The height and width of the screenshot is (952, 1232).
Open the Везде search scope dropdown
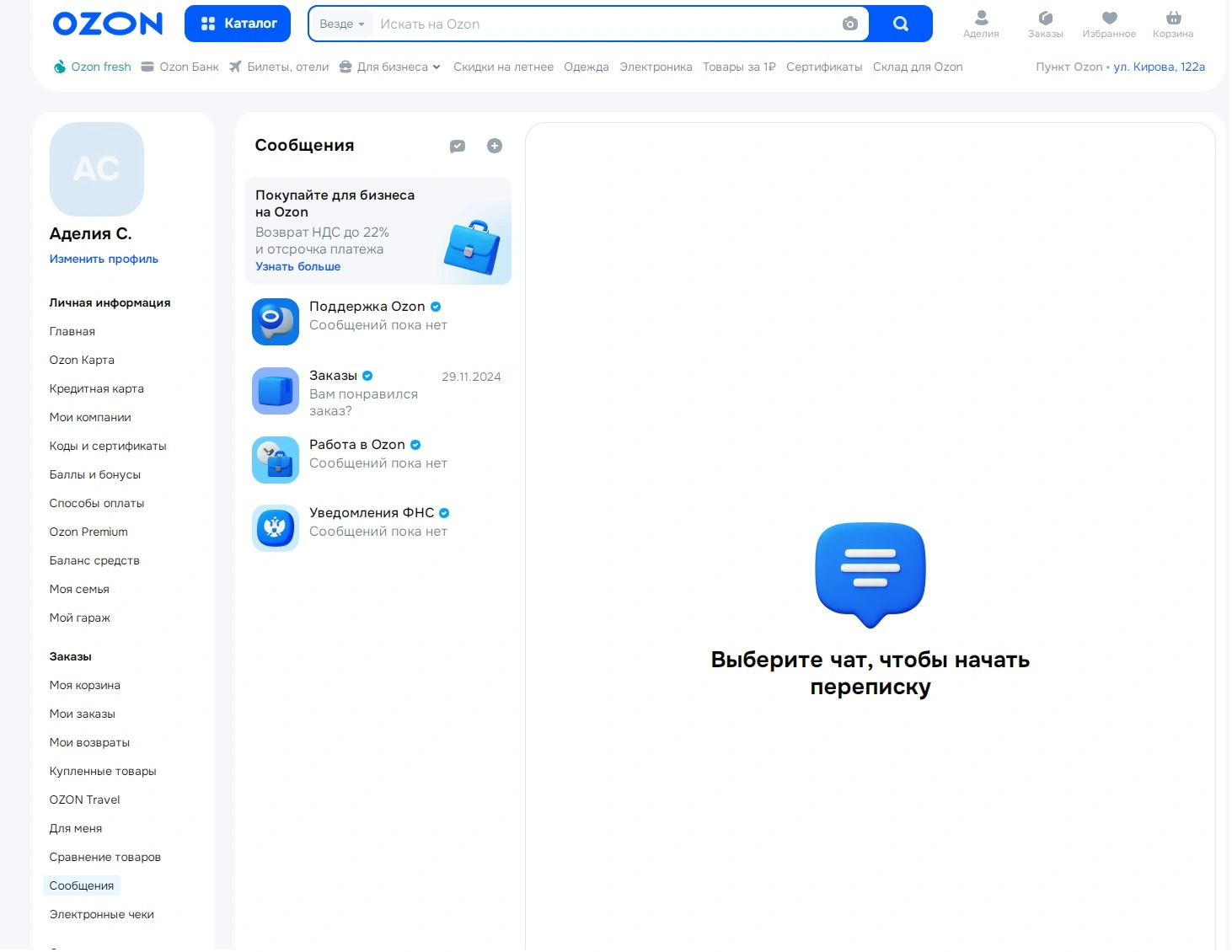click(341, 24)
